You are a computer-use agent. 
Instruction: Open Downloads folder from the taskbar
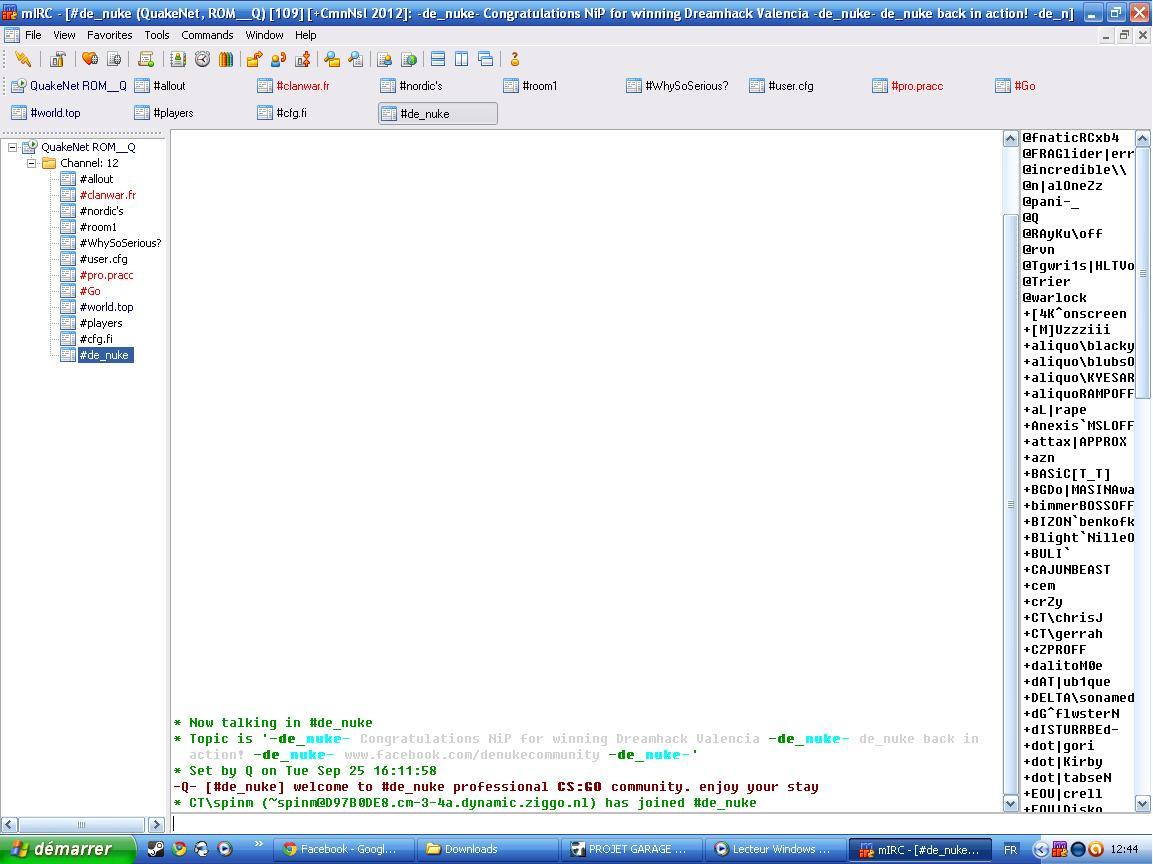point(470,849)
